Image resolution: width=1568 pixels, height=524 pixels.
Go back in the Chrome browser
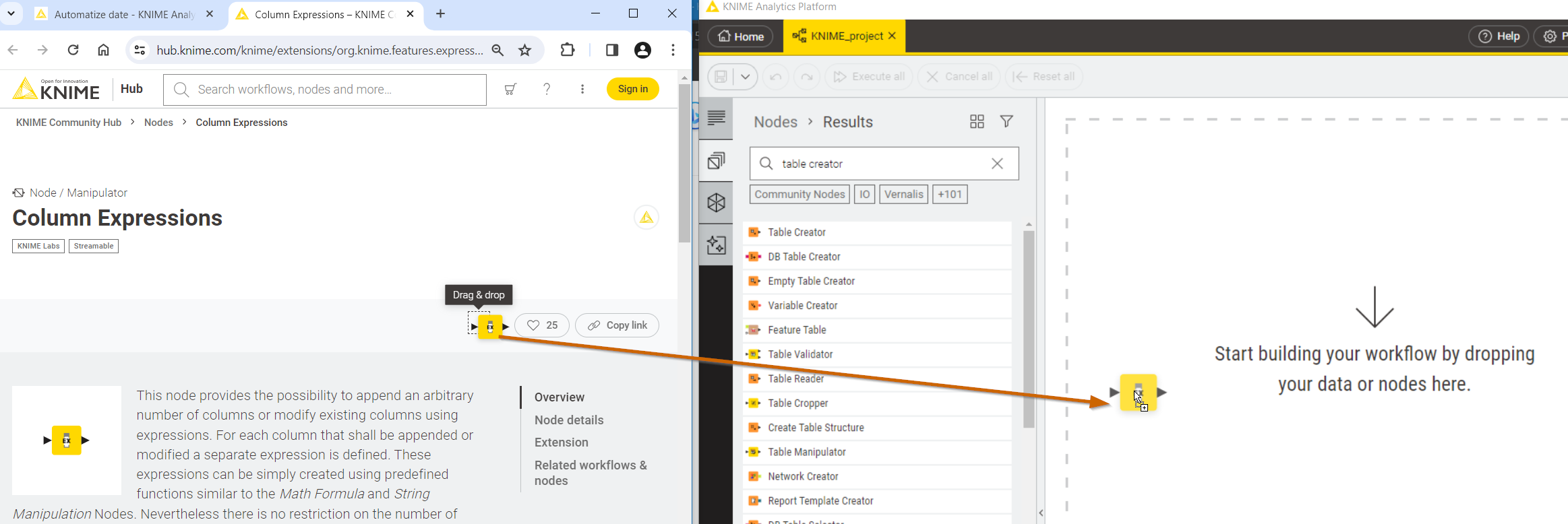pyautogui.click(x=13, y=50)
